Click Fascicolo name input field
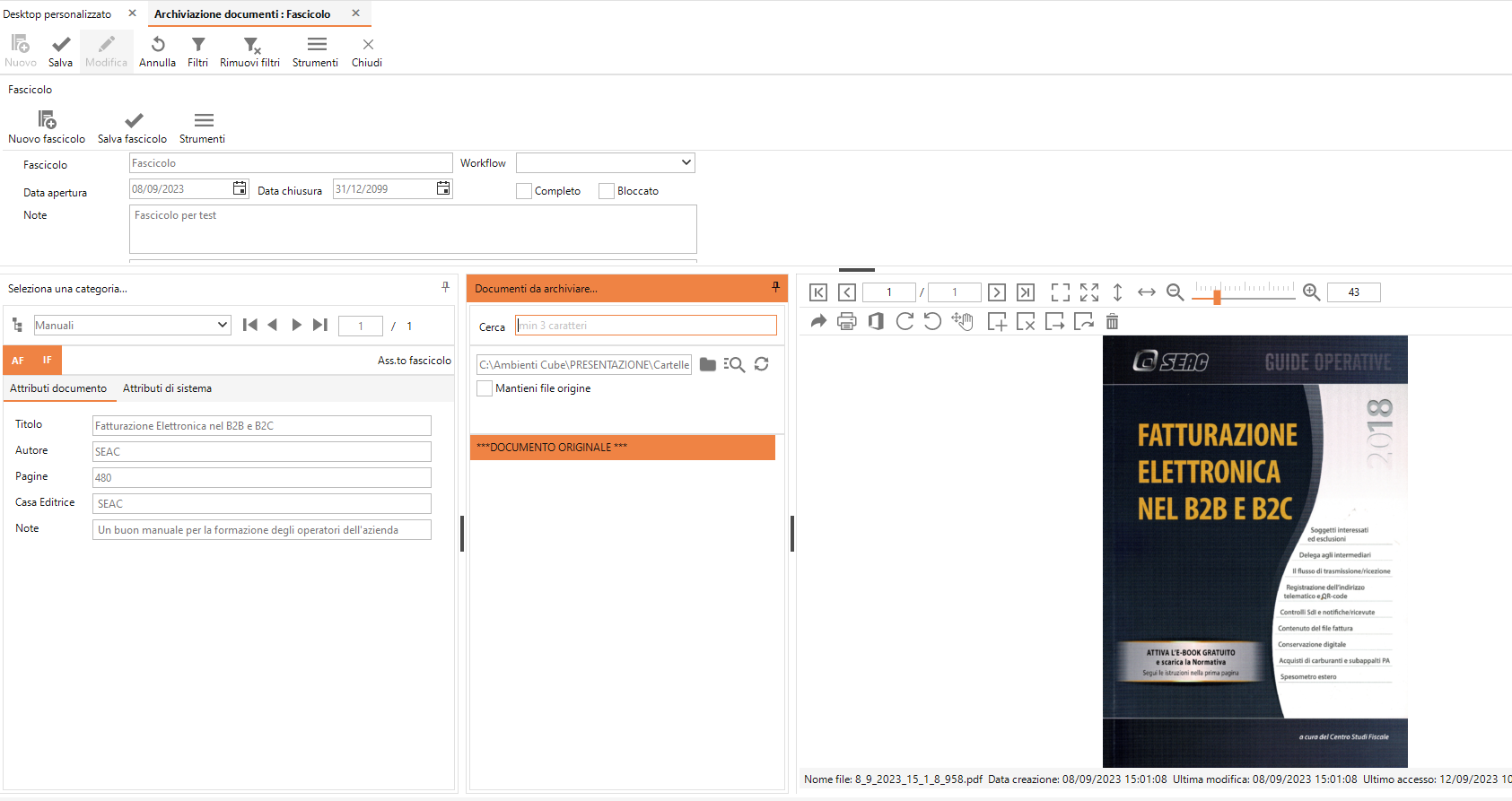1512x801 pixels. click(x=291, y=162)
